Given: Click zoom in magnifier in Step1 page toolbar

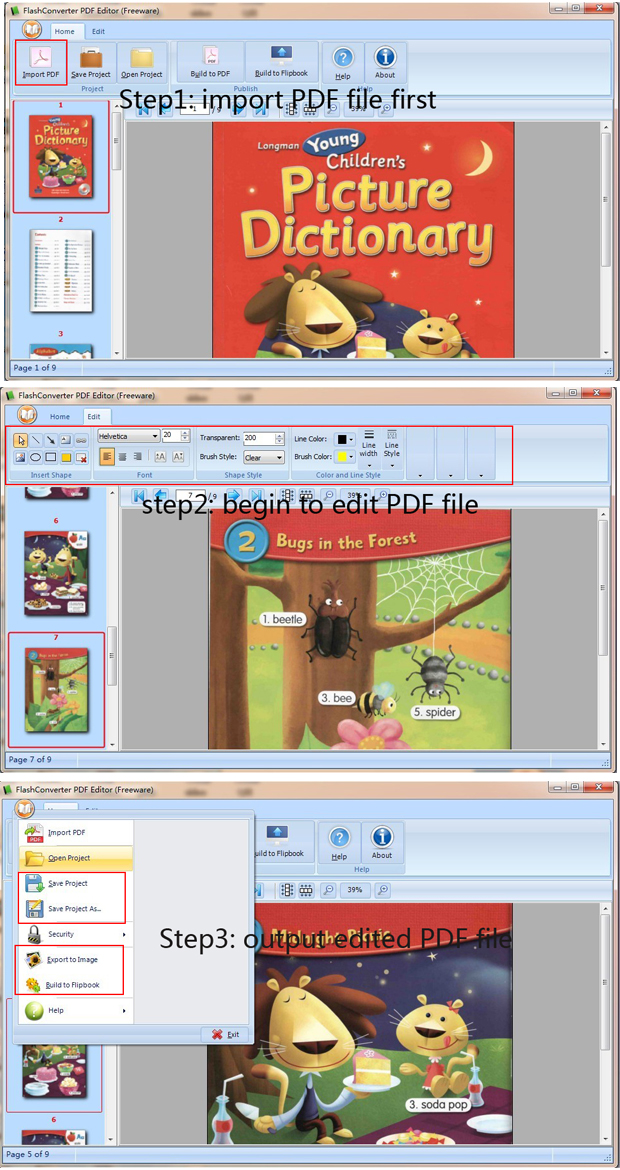Looking at the screenshot, I should tap(385, 110).
